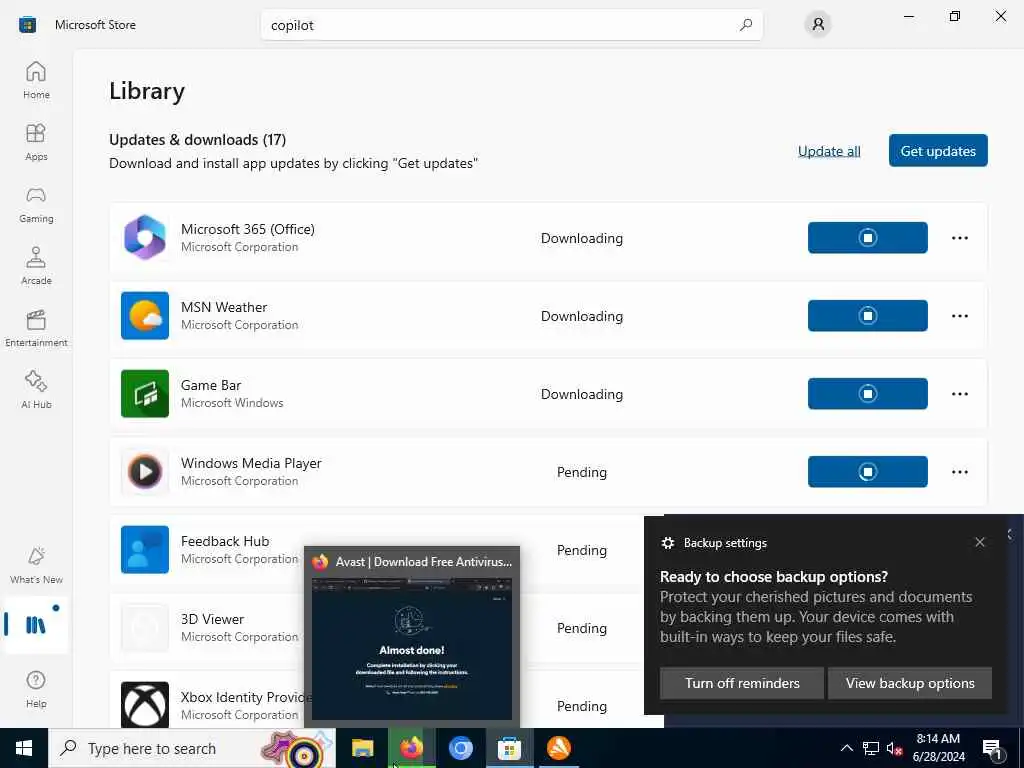Viewport: 1024px width, 768px height.
Task: Cancel pending Windows Media Player update
Action: point(867,472)
